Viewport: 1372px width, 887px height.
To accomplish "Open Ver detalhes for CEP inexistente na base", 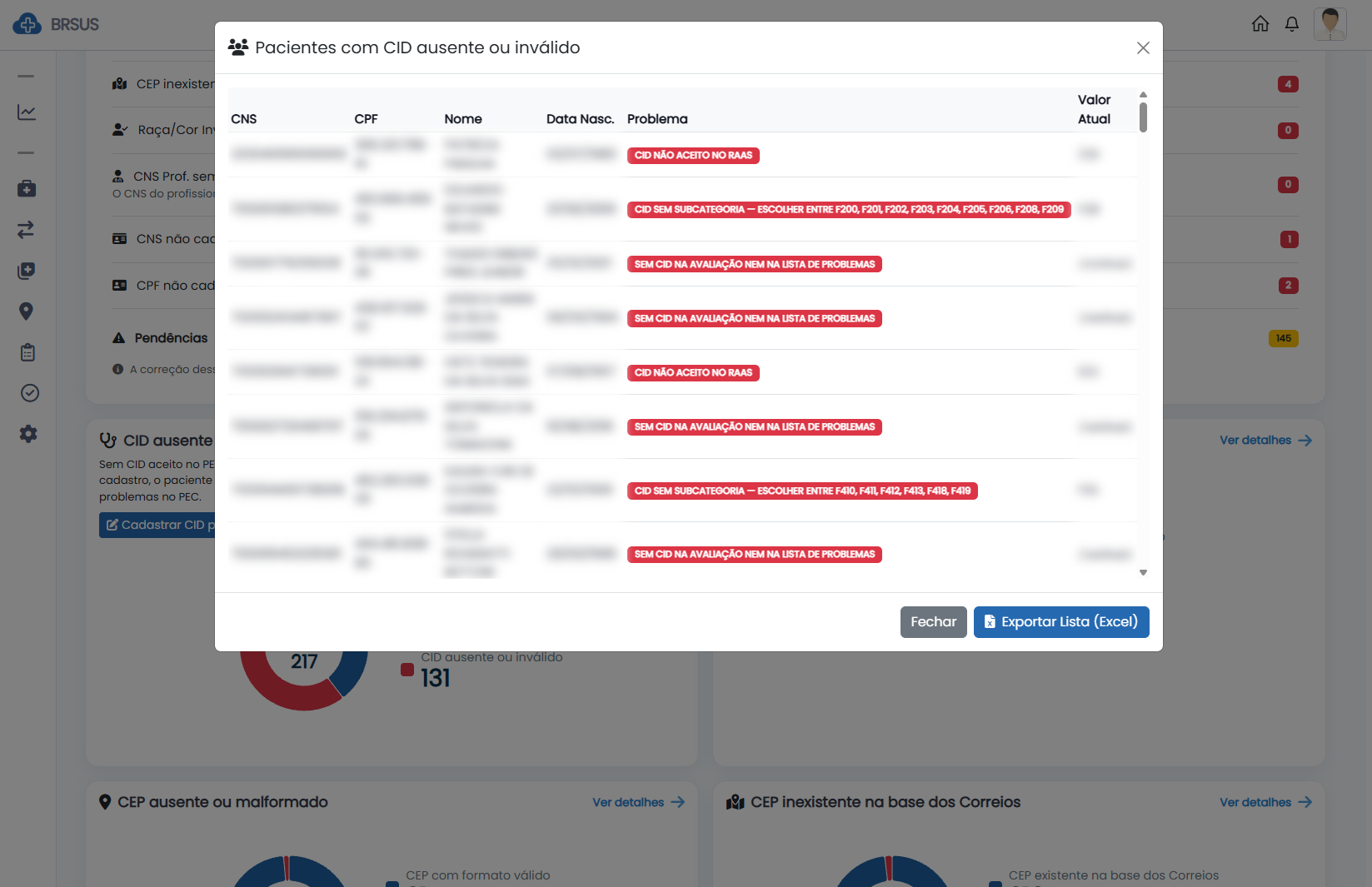I will (x=1265, y=802).
